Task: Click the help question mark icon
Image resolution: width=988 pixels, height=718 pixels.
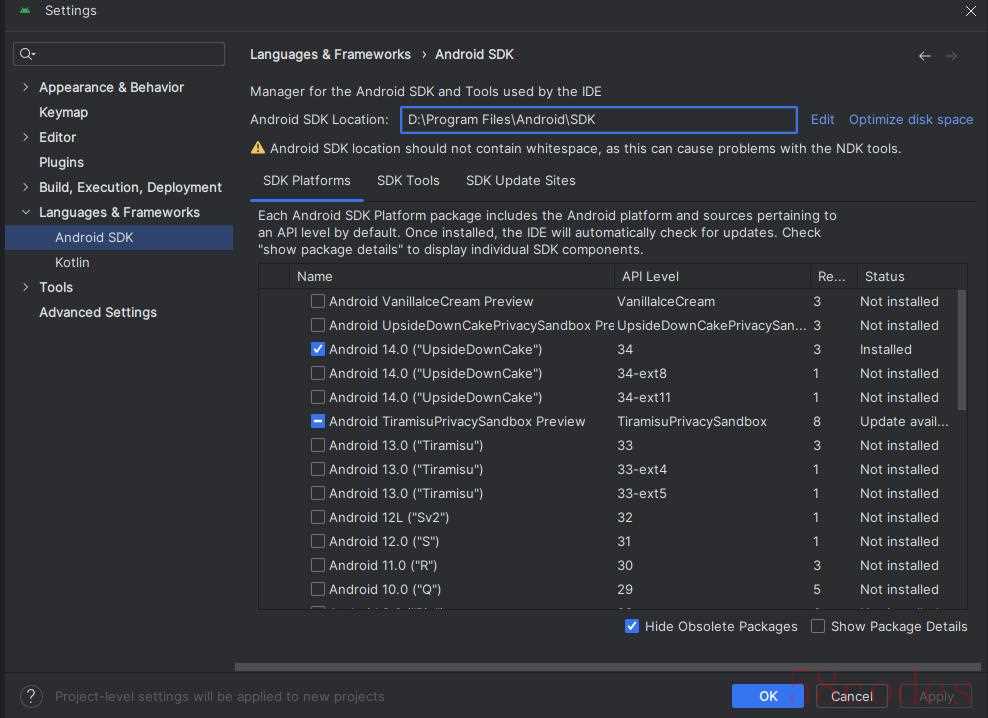Action: (x=31, y=697)
